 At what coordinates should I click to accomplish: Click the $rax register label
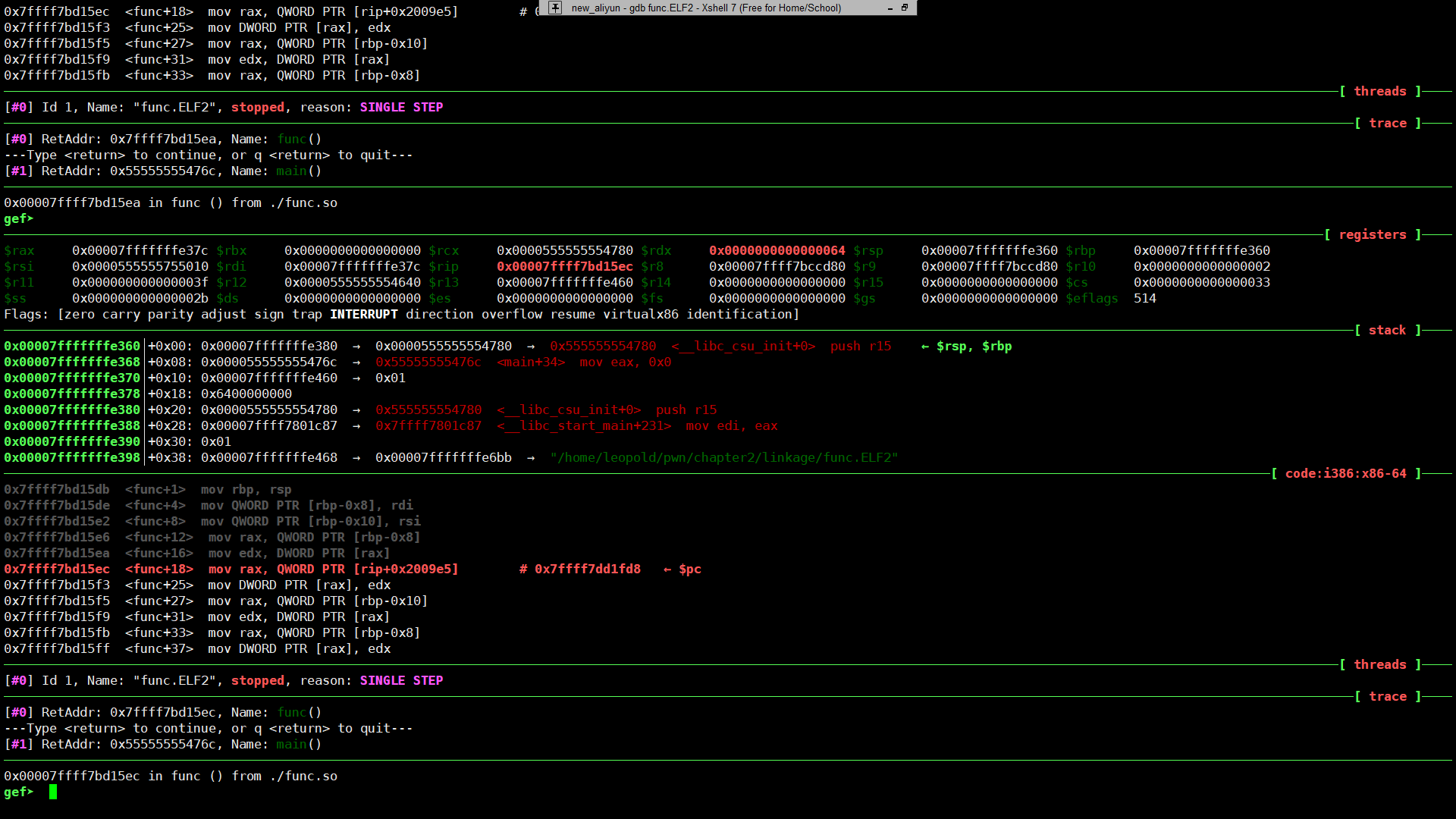[19, 250]
